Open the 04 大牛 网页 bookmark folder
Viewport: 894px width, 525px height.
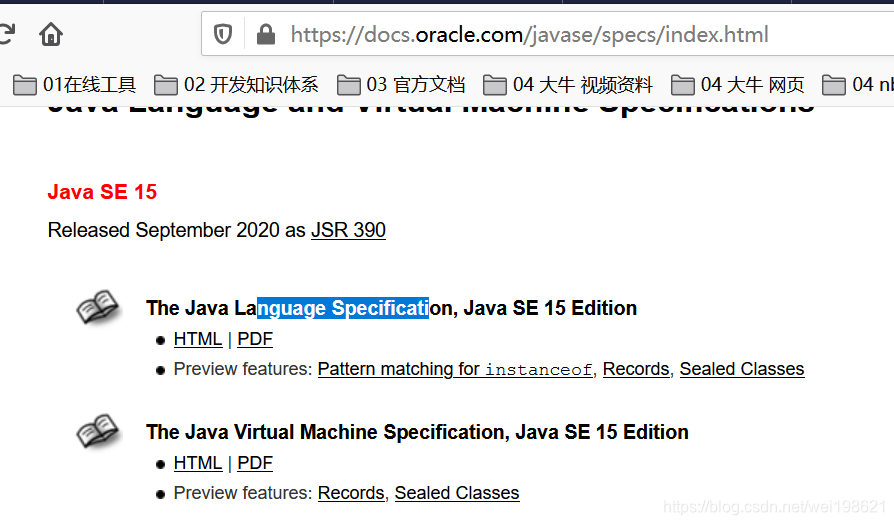point(737,85)
